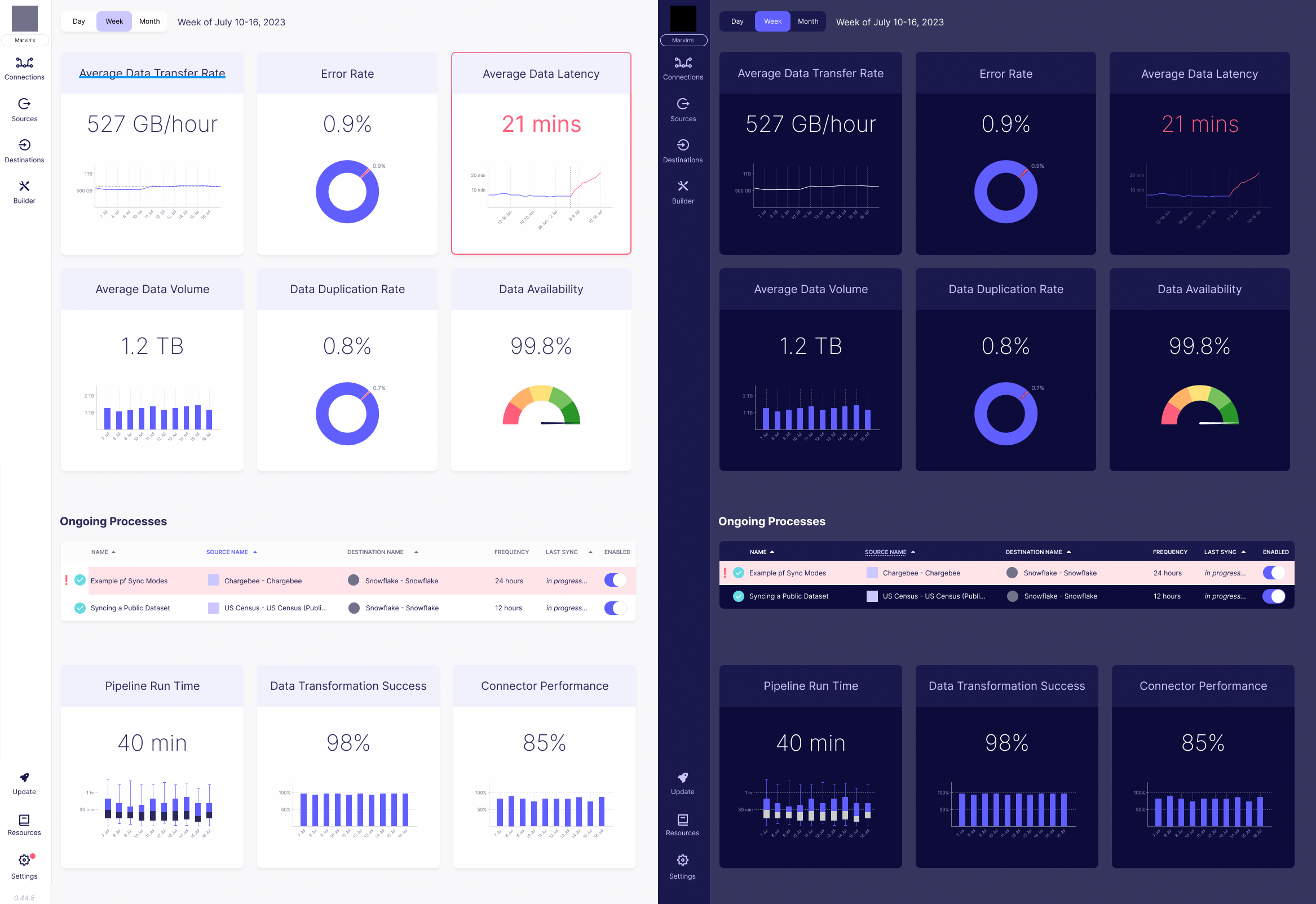Open Sources in the light sidebar

(24, 110)
